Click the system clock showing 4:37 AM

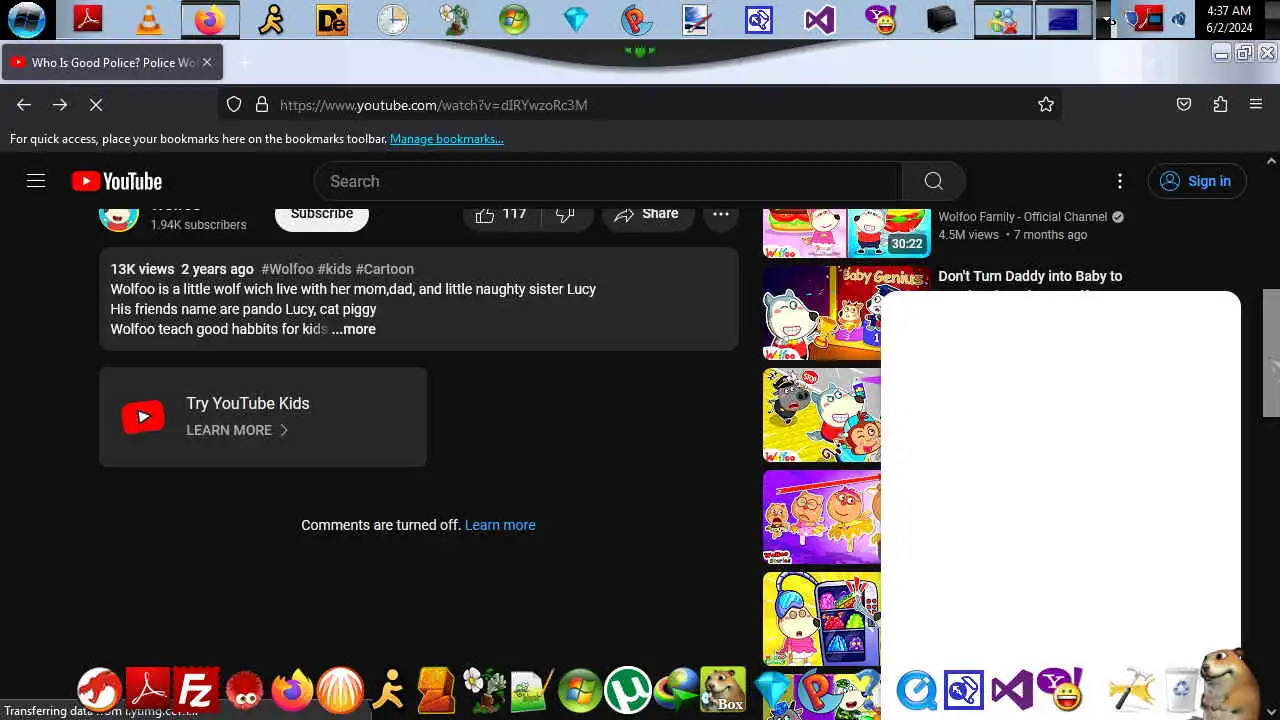[x=1229, y=19]
